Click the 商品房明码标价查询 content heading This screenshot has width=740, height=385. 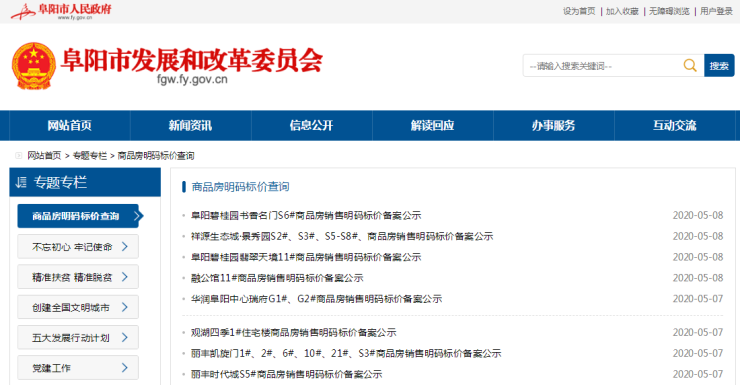pos(240,187)
